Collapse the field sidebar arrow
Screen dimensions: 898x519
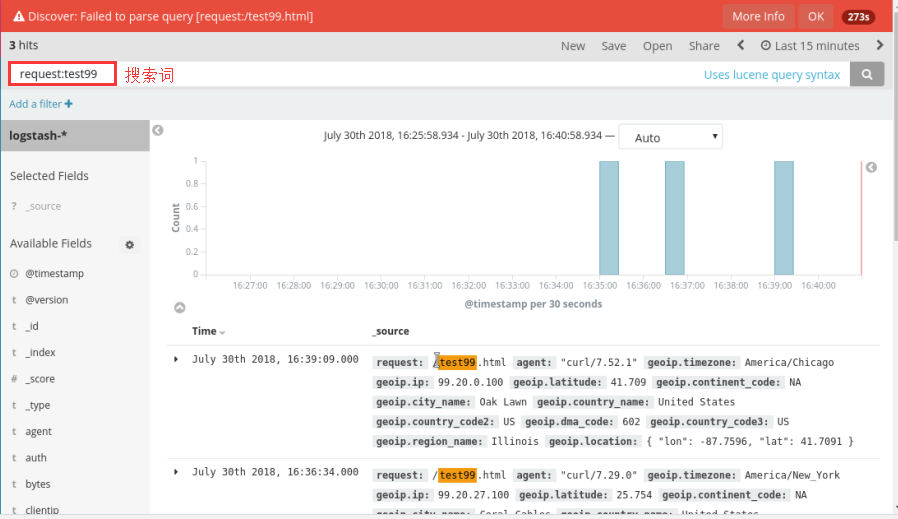(x=158, y=130)
